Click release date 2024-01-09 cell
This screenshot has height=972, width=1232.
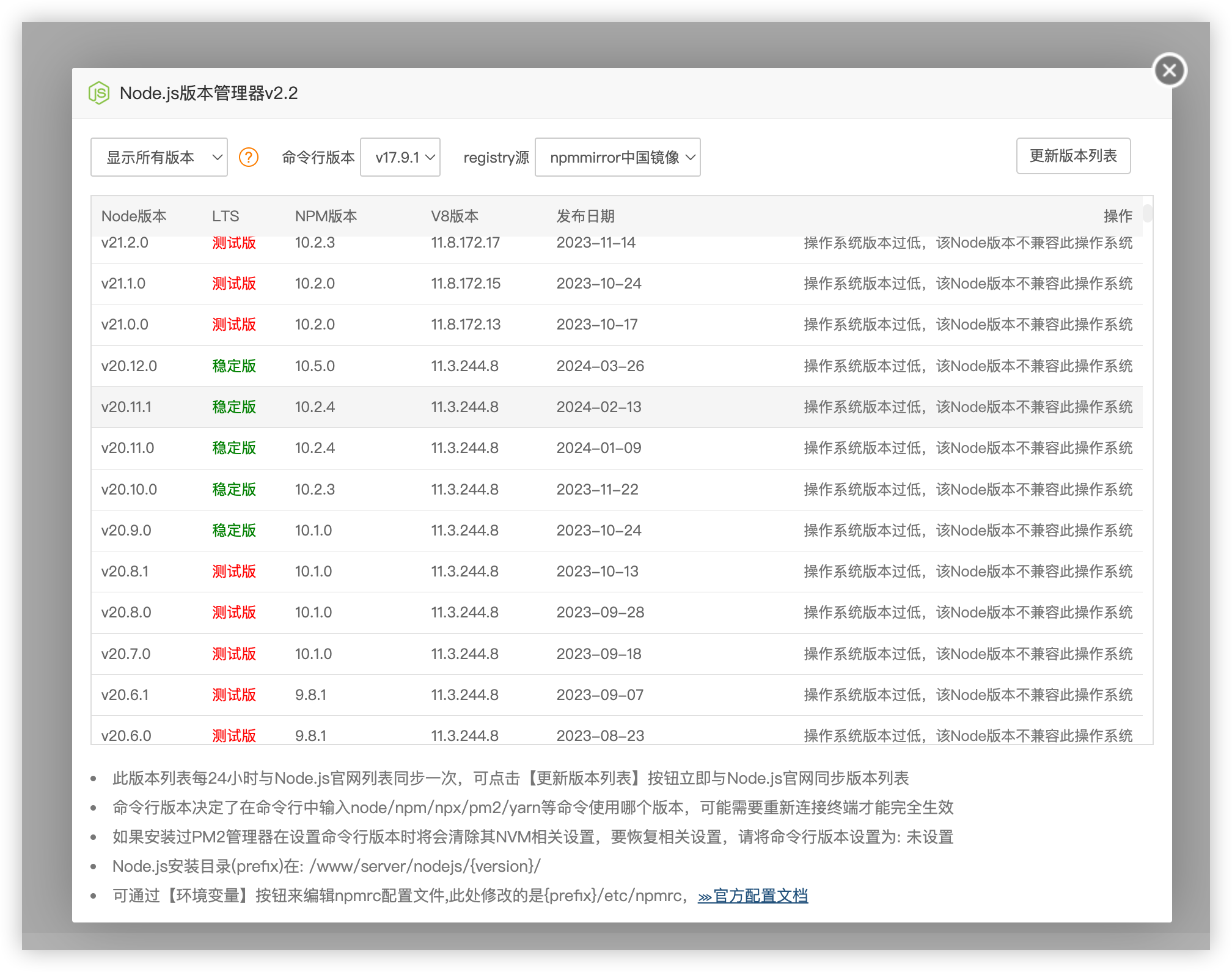click(x=599, y=448)
